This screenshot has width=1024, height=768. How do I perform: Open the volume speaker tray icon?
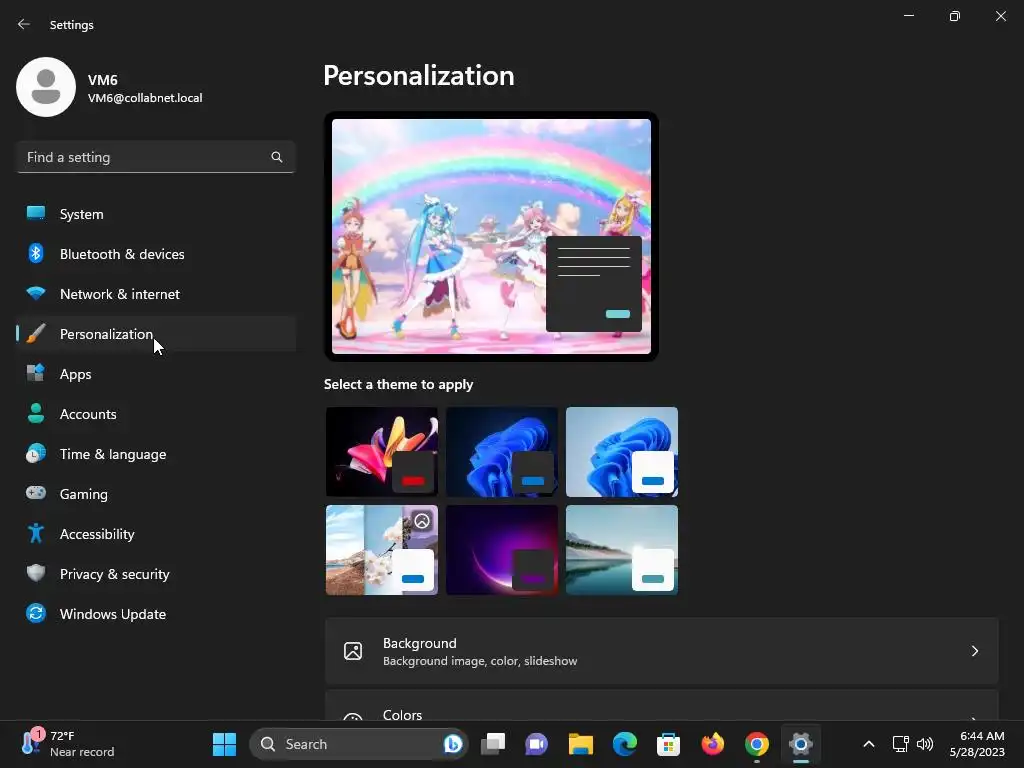coord(925,744)
